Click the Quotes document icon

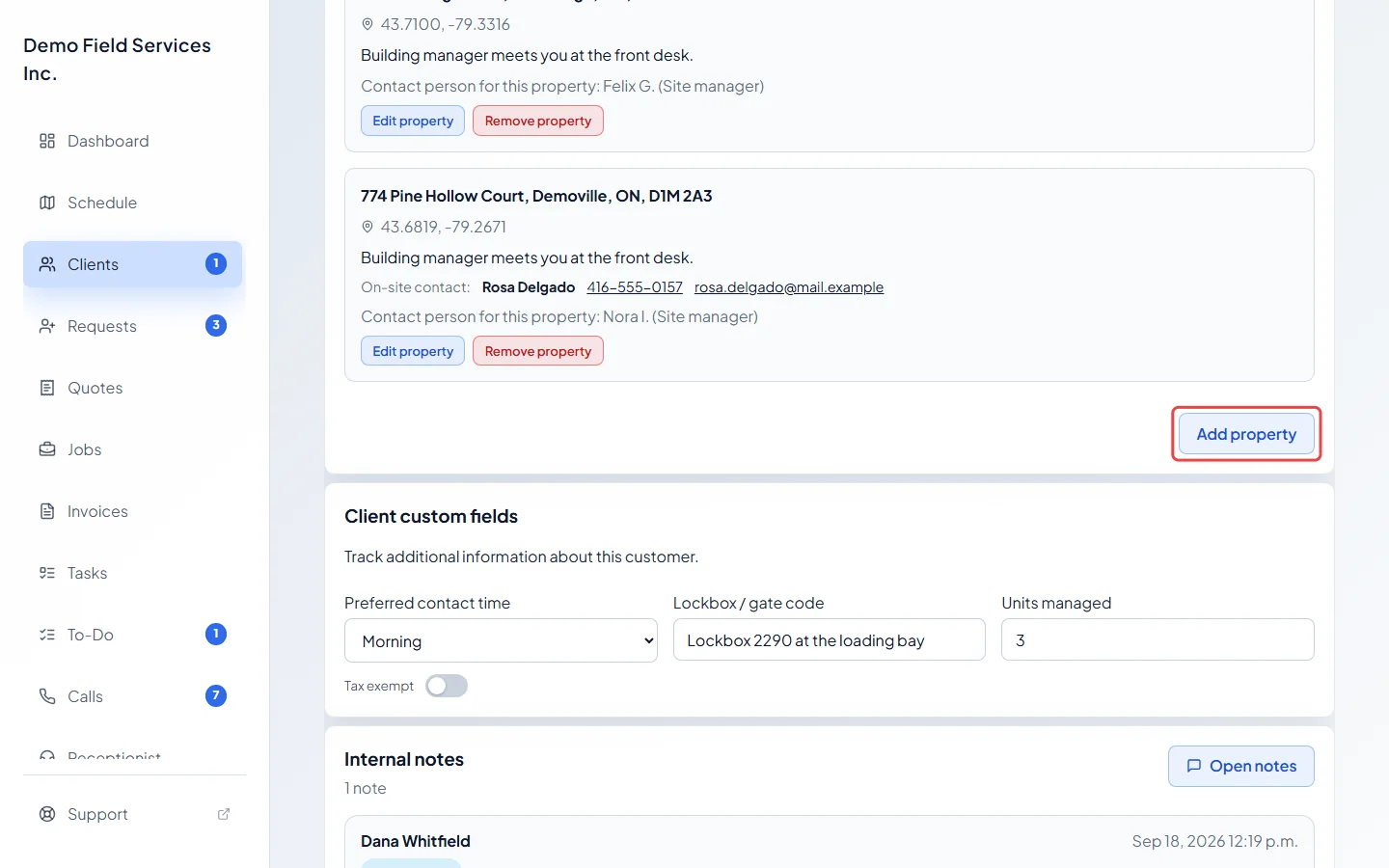point(47,388)
